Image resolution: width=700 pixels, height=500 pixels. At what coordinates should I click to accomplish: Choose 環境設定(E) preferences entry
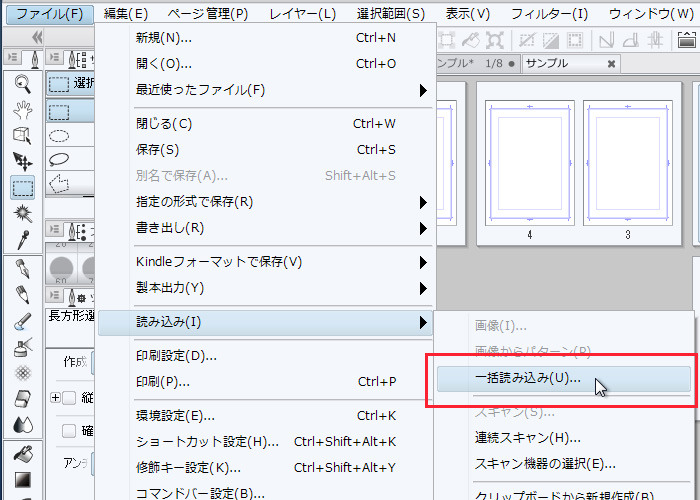tap(265, 416)
